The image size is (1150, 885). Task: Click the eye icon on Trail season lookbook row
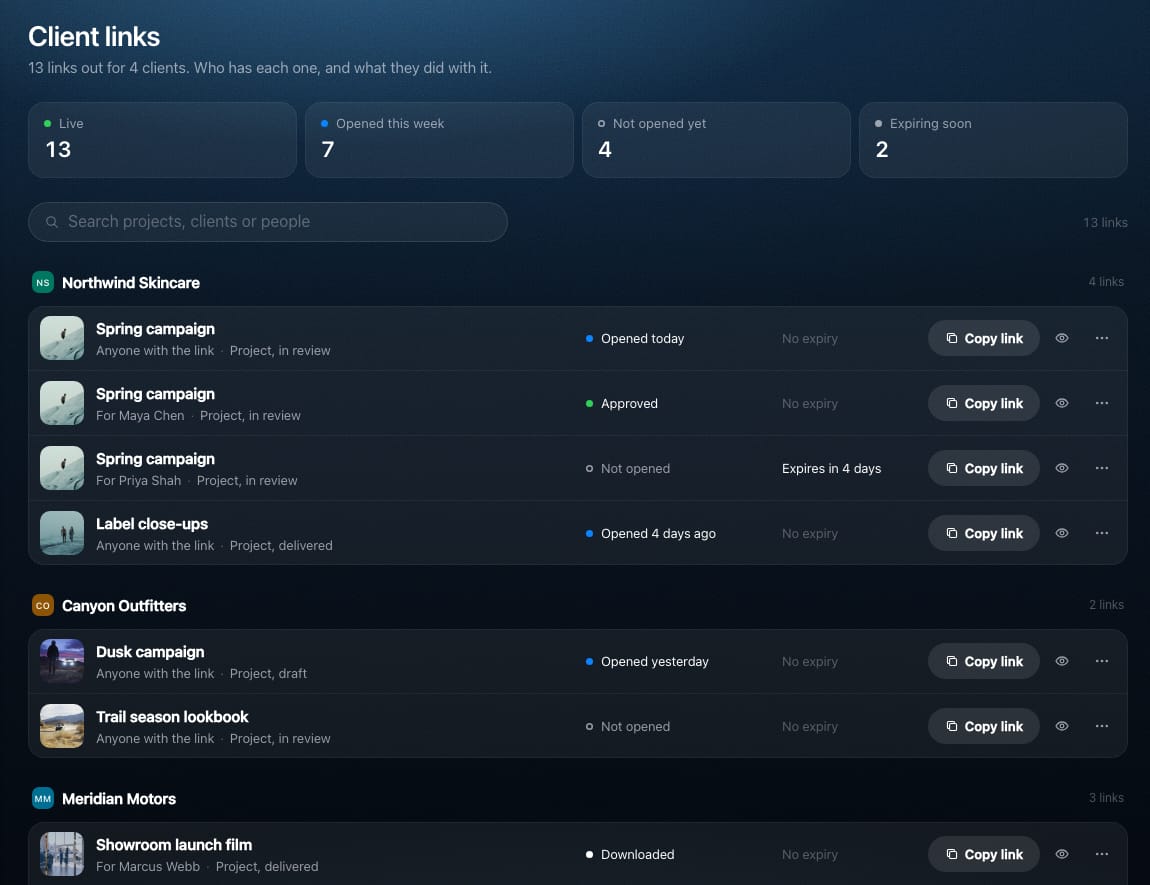point(1061,726)
